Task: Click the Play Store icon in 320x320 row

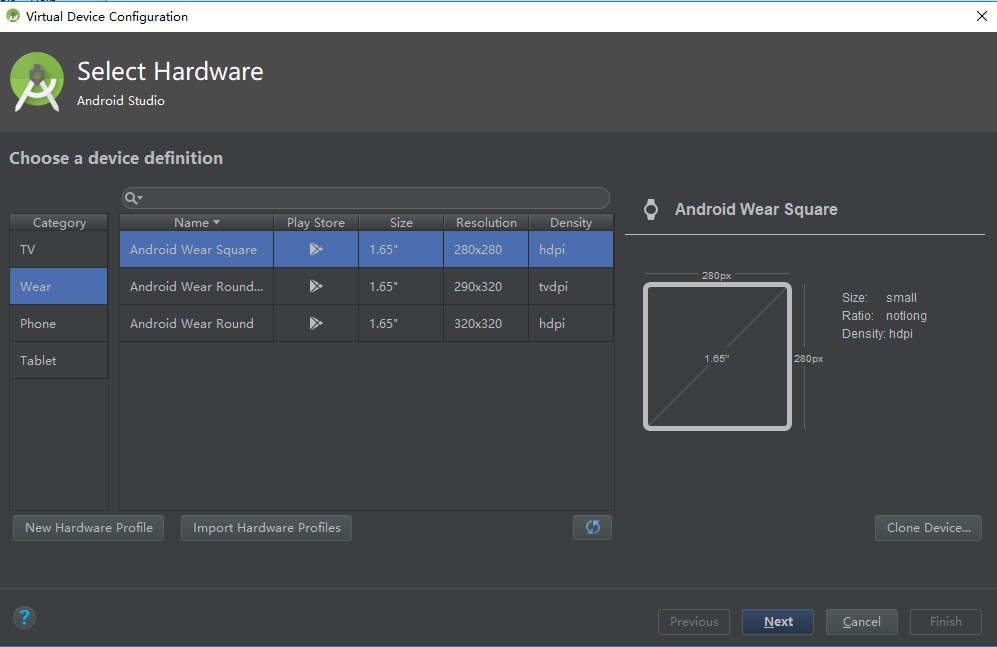Action: (x=316, y=323)
